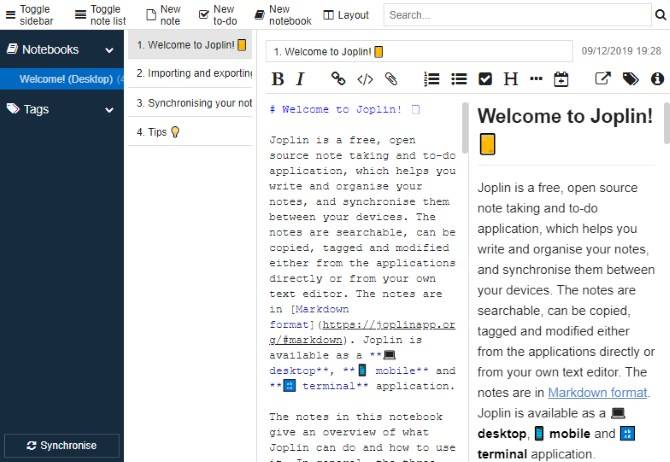Click the Synchronise button

(62, 445)
